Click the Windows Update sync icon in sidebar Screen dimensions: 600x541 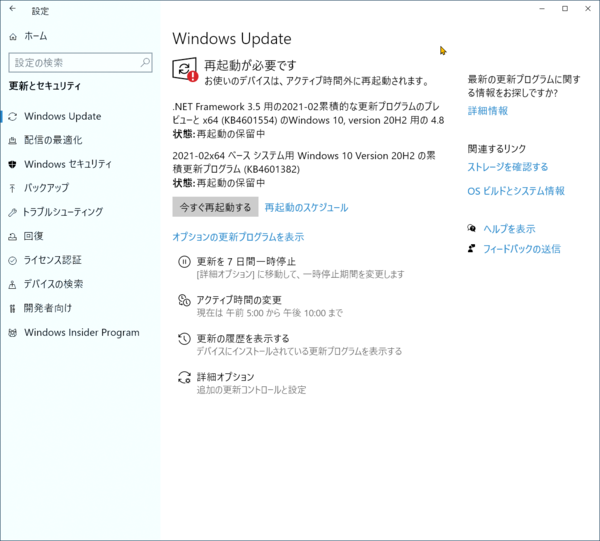coord(13,117)
